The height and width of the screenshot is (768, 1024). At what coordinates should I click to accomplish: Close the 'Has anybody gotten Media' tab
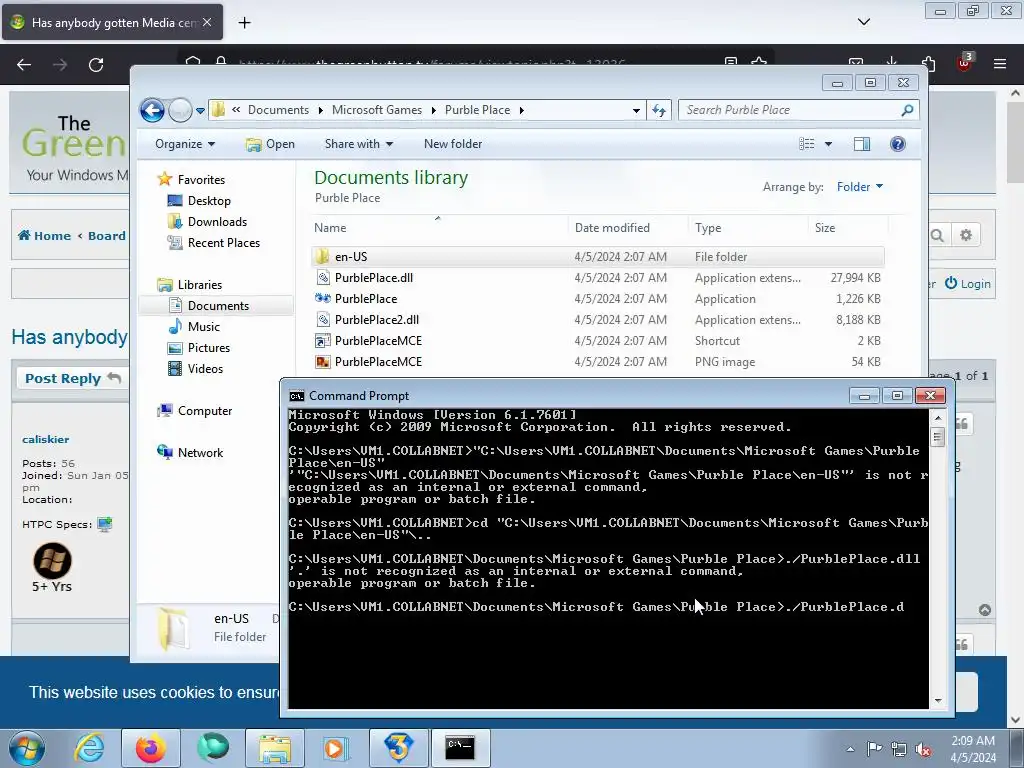[207, 22]
